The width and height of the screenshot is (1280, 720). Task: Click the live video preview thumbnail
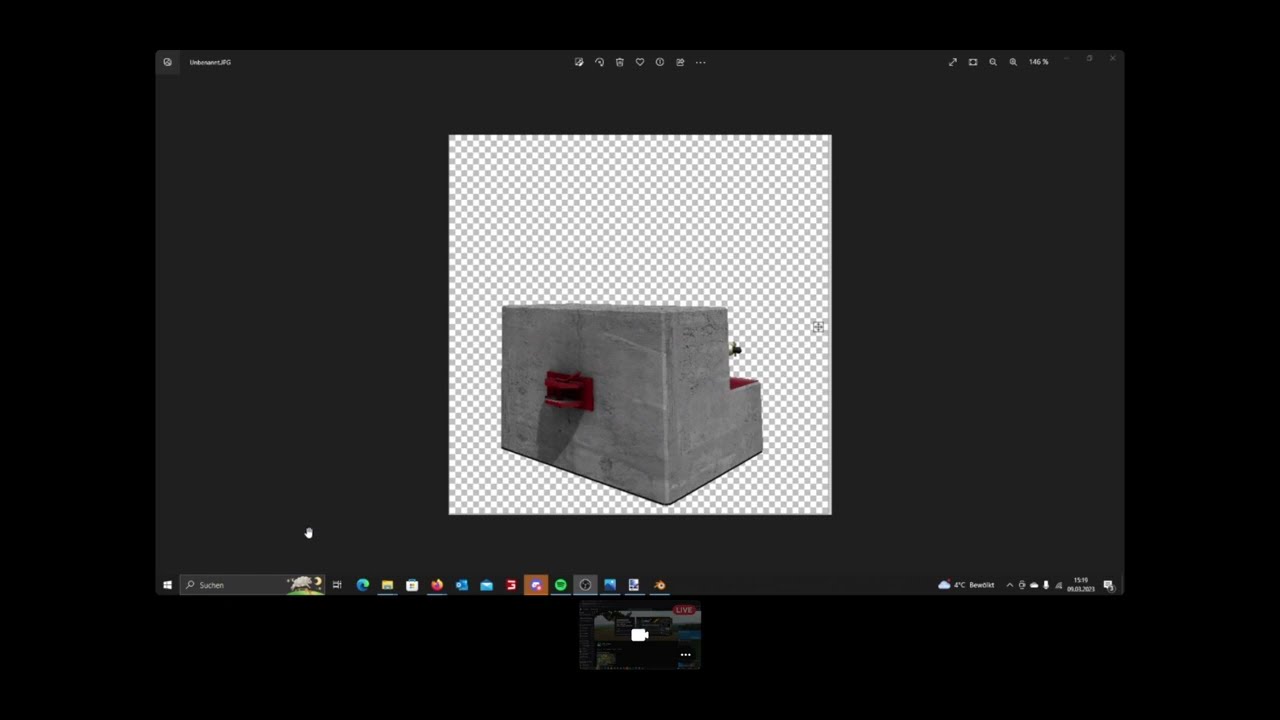click(640, 635)
